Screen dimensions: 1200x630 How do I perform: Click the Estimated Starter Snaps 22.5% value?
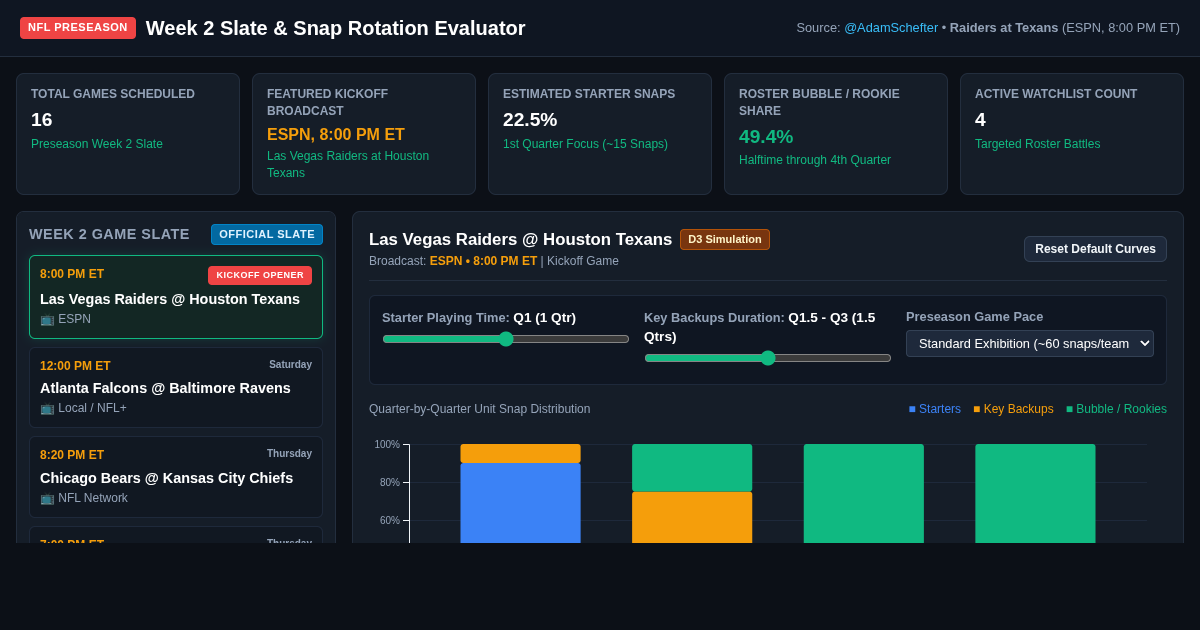coord(530,120)
